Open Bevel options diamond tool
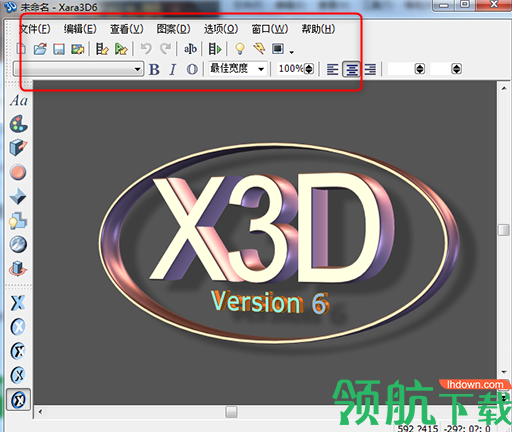The width and height of the screenshot is (512, 432). coord(18,196)
